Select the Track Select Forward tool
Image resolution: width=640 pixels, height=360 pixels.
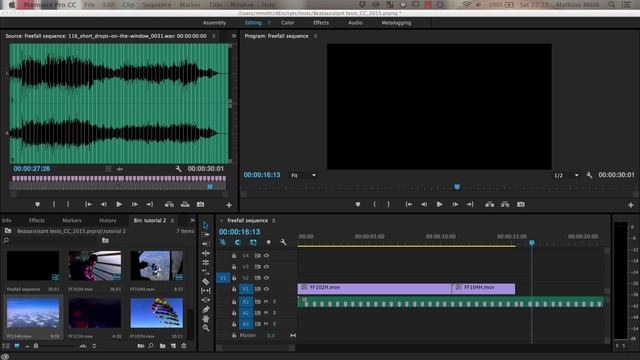coord(205,235)
